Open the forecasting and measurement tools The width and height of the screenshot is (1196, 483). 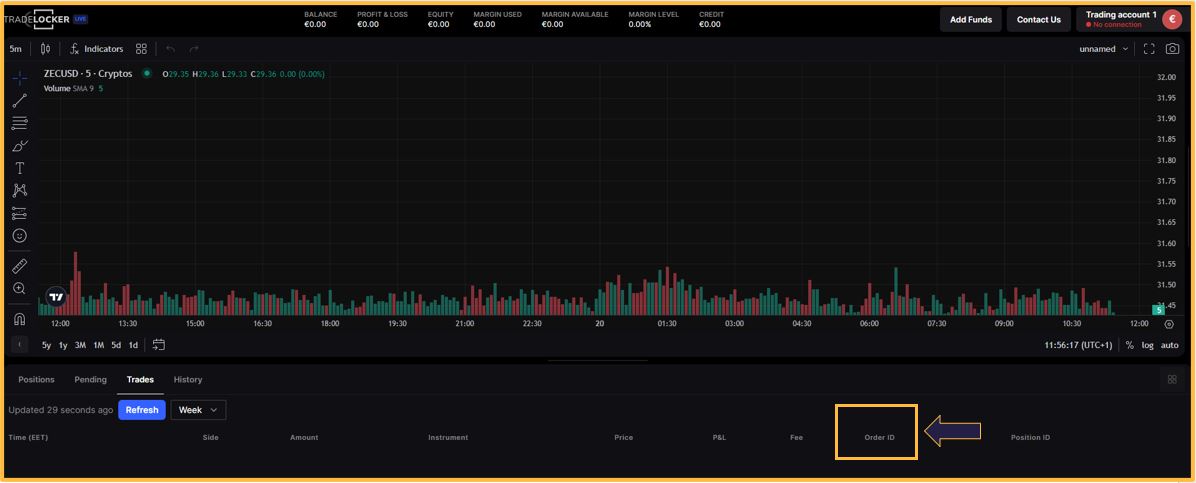click(x=20, y=213)
